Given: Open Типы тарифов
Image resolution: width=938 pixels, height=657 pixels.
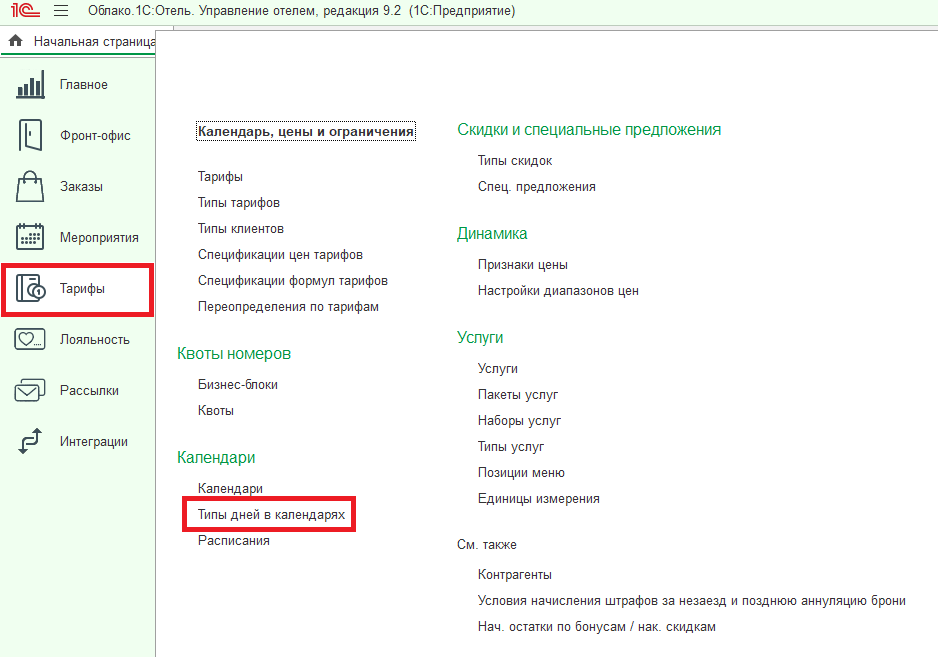Looking at the screenshot, I should [239, 202].
